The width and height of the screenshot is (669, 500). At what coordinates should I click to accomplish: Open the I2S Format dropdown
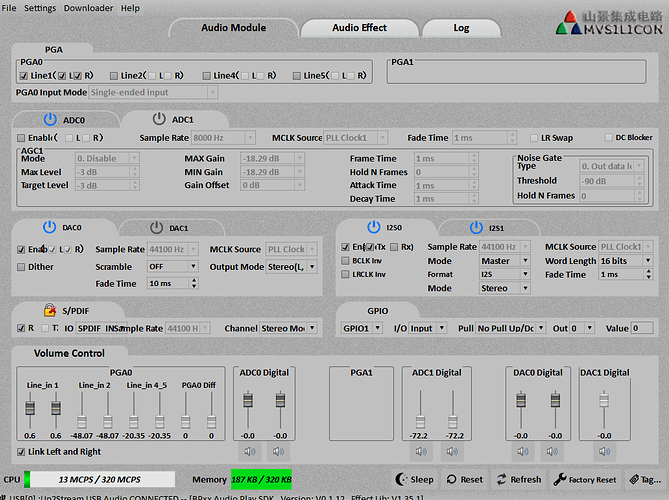pos(505,274)
